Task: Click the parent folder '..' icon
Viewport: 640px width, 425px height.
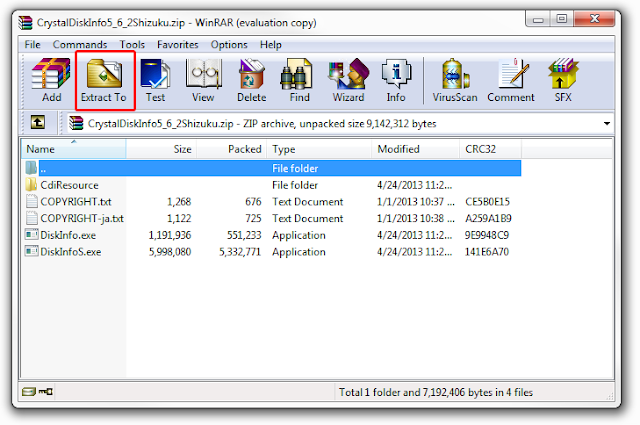Action: 31,168
